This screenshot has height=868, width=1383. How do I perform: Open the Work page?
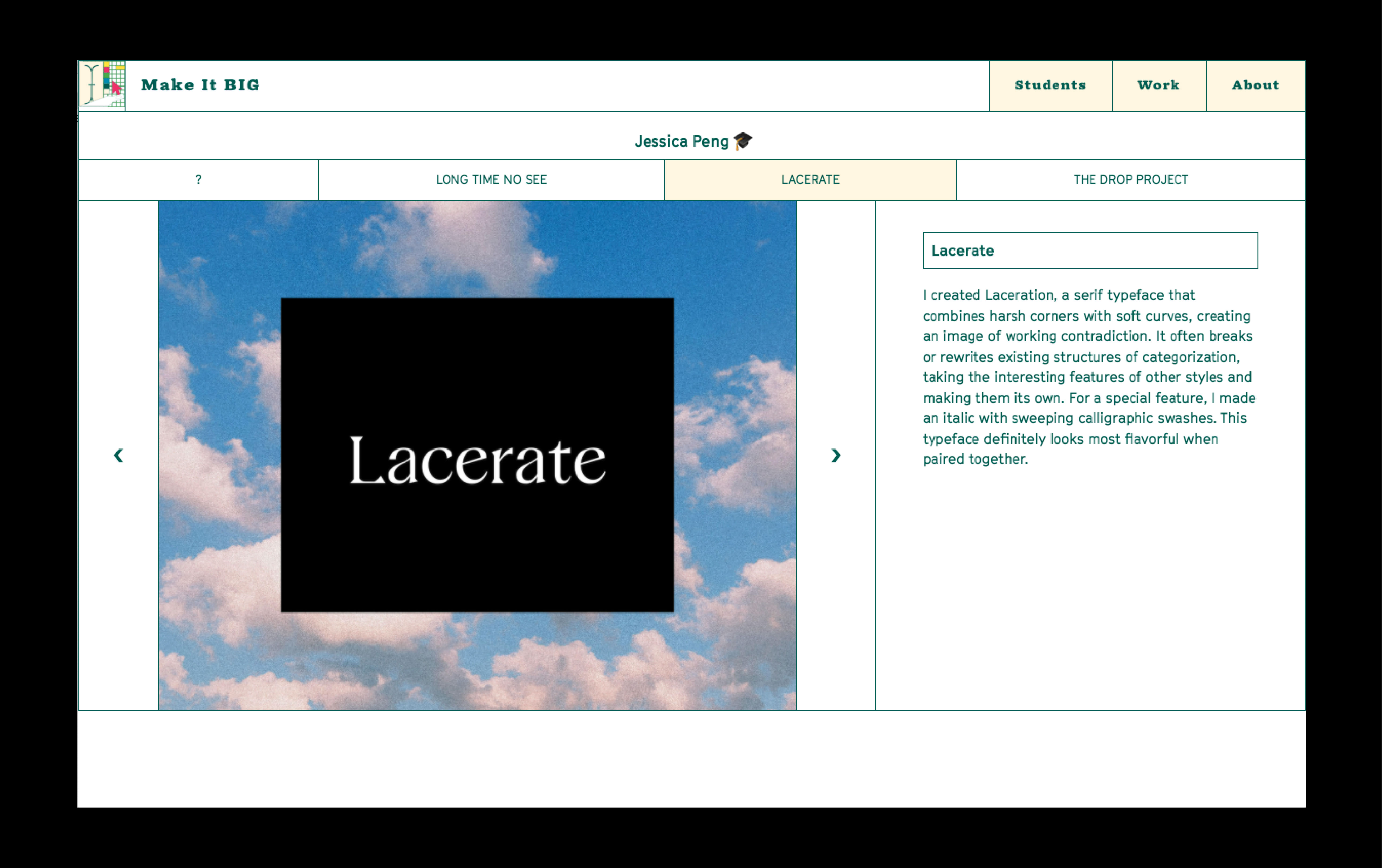click(x=1159, y=85)
